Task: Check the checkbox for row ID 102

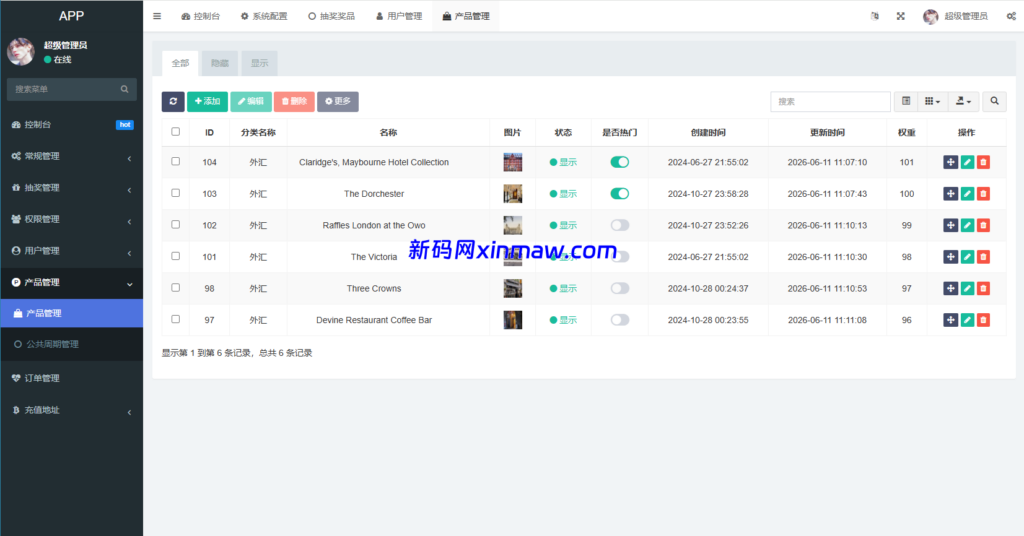Action: (176, 225)
